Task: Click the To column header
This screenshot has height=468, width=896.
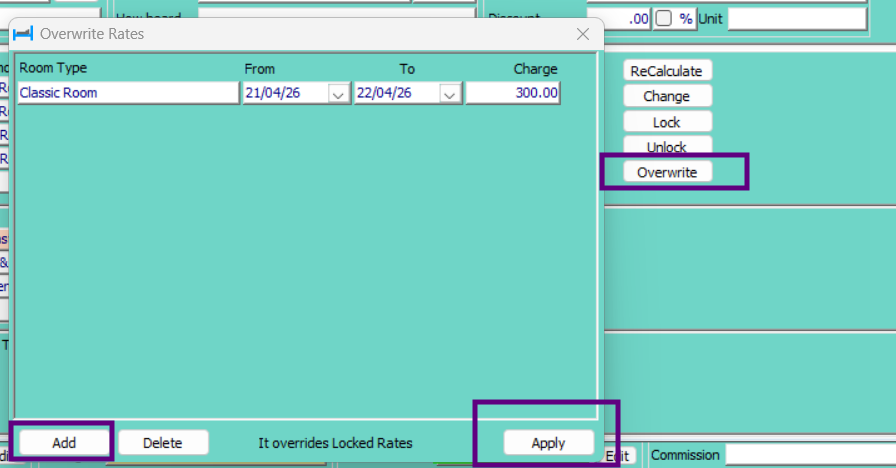Action: pos(407,69)
